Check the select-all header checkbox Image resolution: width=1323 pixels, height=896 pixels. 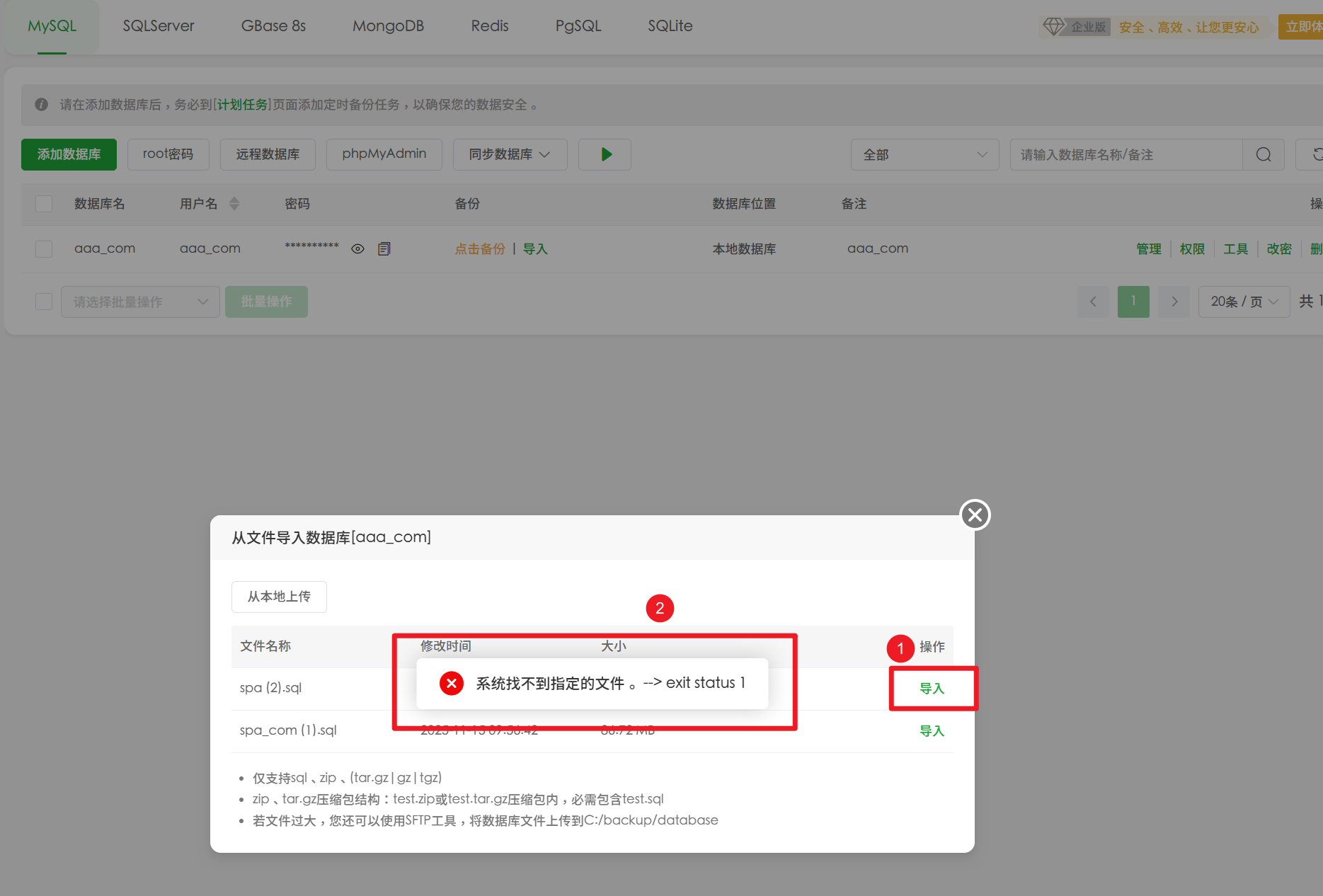click(x=44, y=204)
